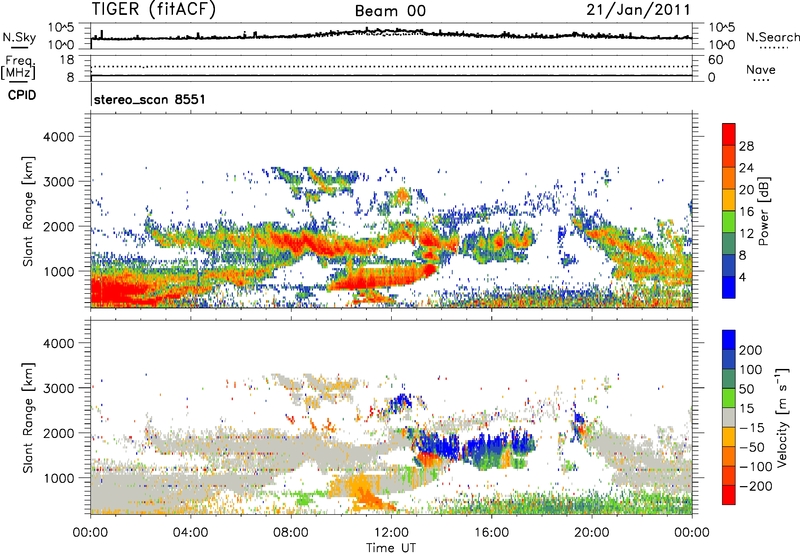The image size is (800, 554).
Task: Click the "-15" value on the Velocity scale
Action: pyautogui.click(x=752, y=427)
